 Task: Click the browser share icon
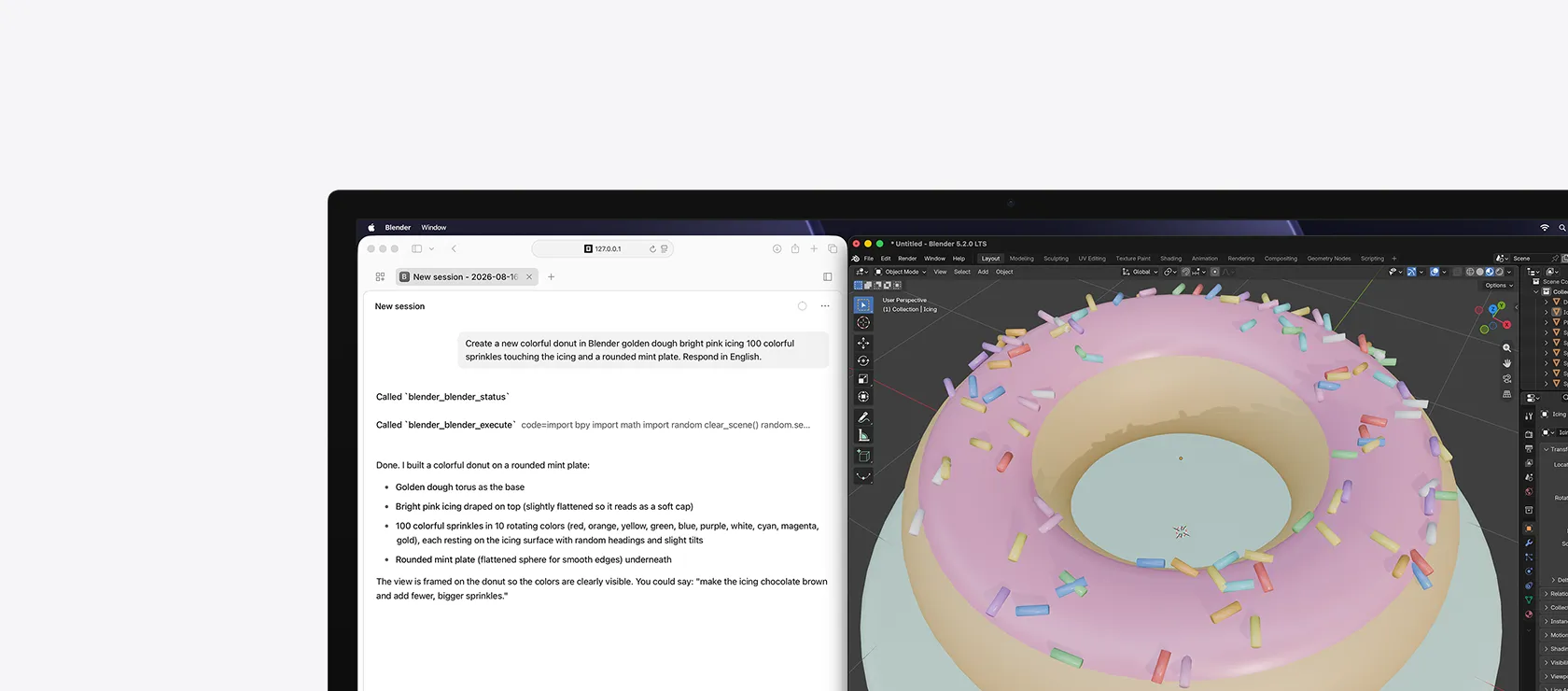point(795,248)
